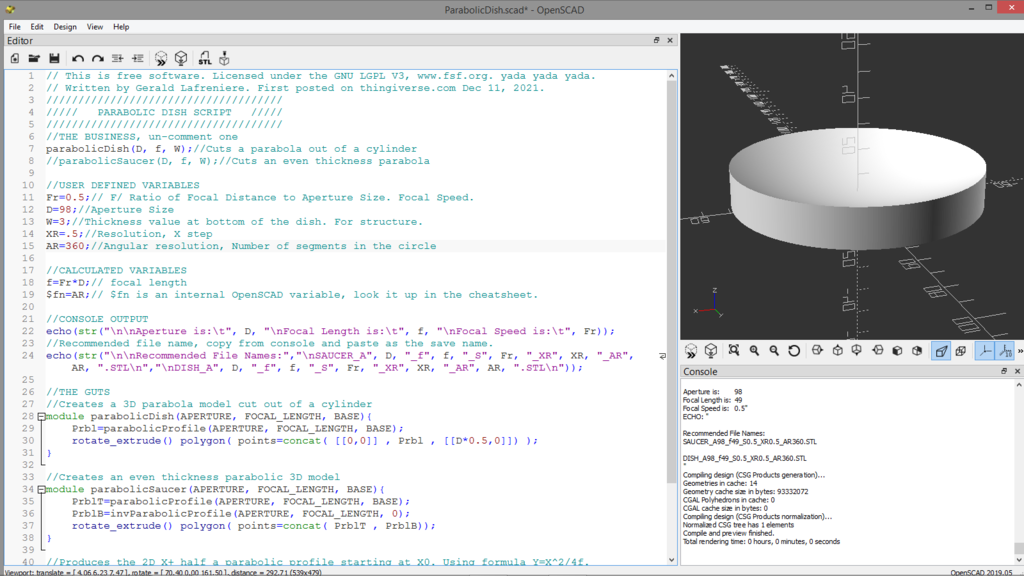Screen dimensions: 1024x576
Task: Send the design to 3D printing
Action: (224, 59)
